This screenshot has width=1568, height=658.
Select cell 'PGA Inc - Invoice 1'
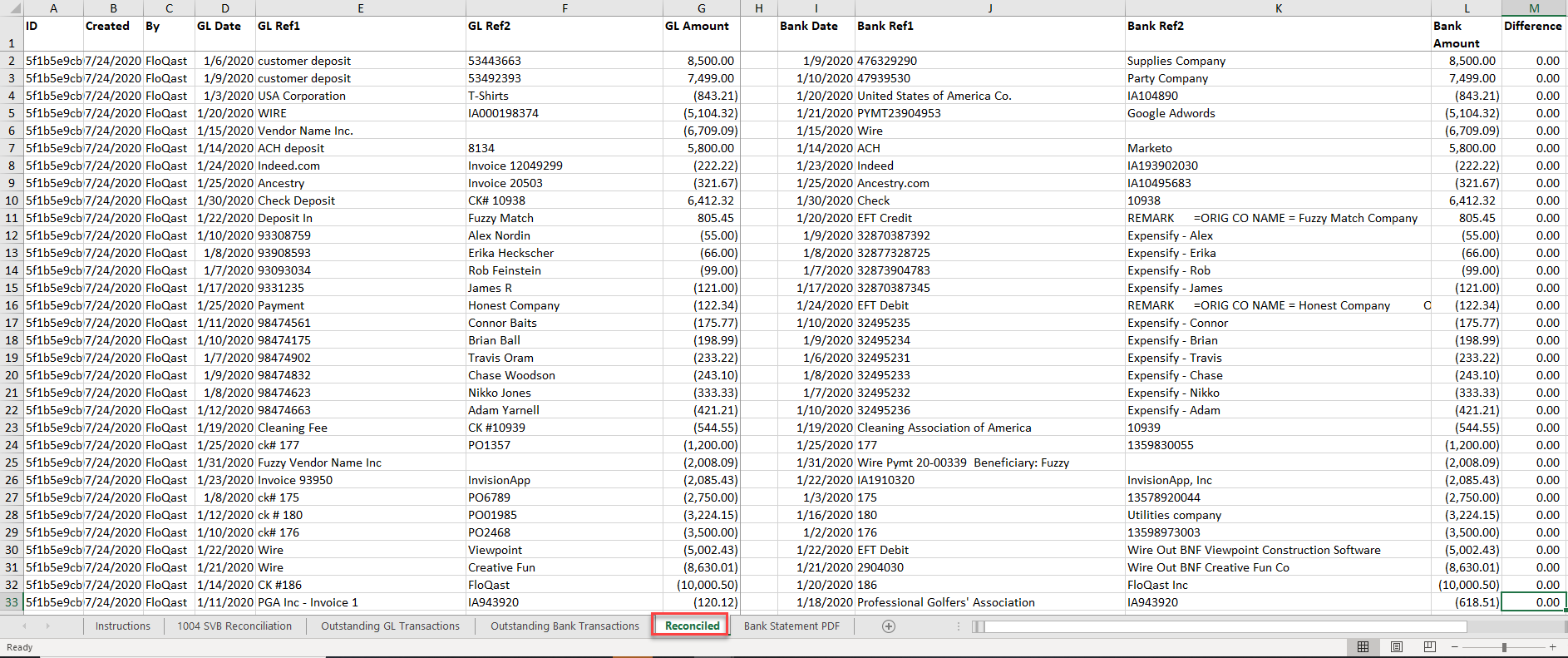tap(361, 602)
